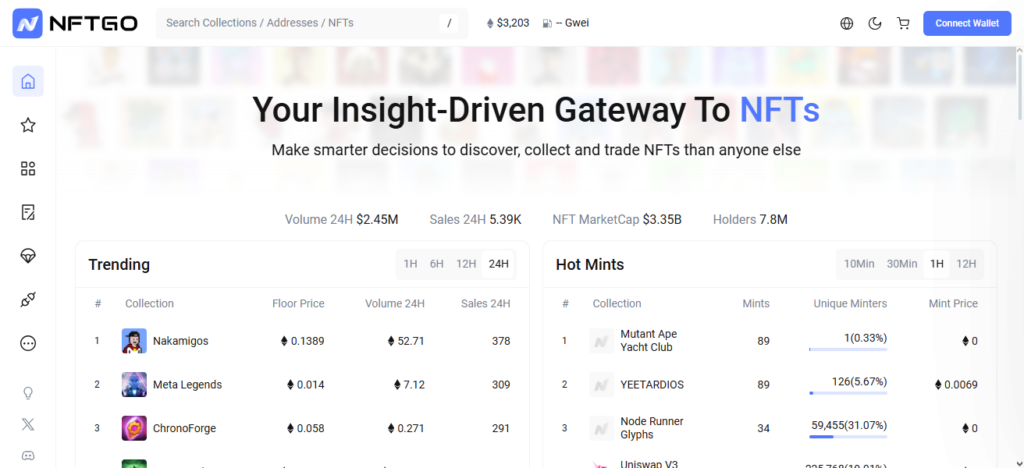
Task: Click the Mutant Ape Yacht Club placeholder icon
Action: click(601, 341)
